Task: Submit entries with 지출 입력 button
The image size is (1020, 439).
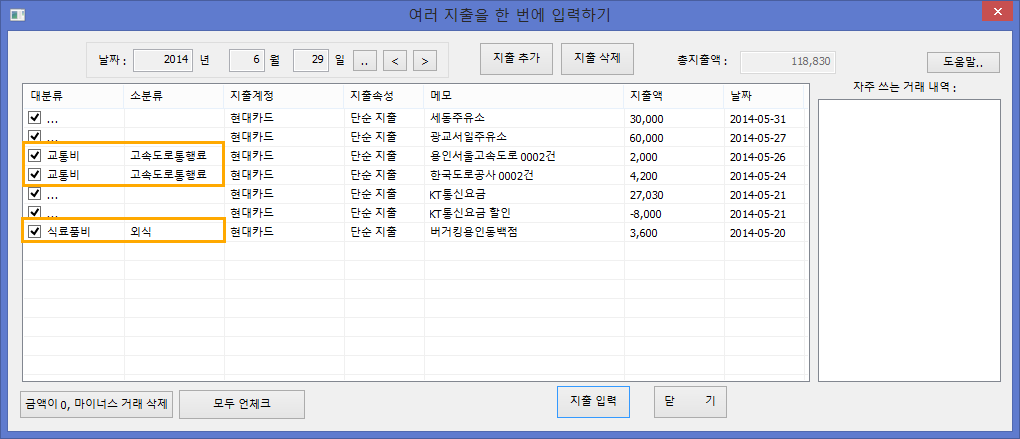Action: pos(593,401)
